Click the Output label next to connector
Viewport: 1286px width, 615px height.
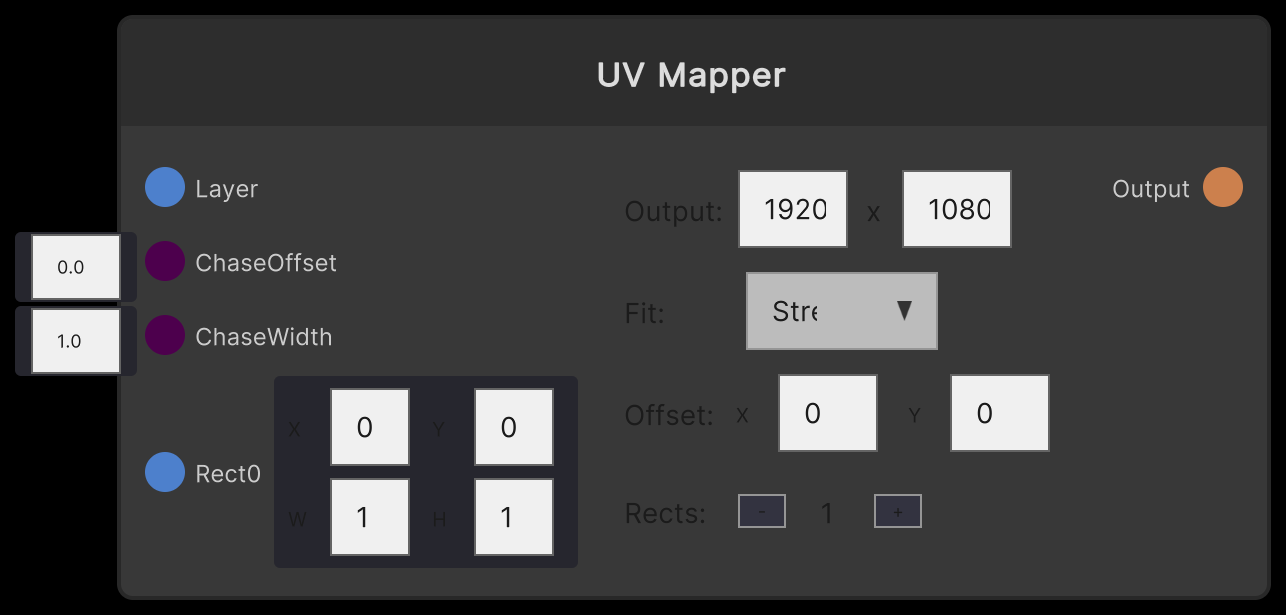(1151, 187)
